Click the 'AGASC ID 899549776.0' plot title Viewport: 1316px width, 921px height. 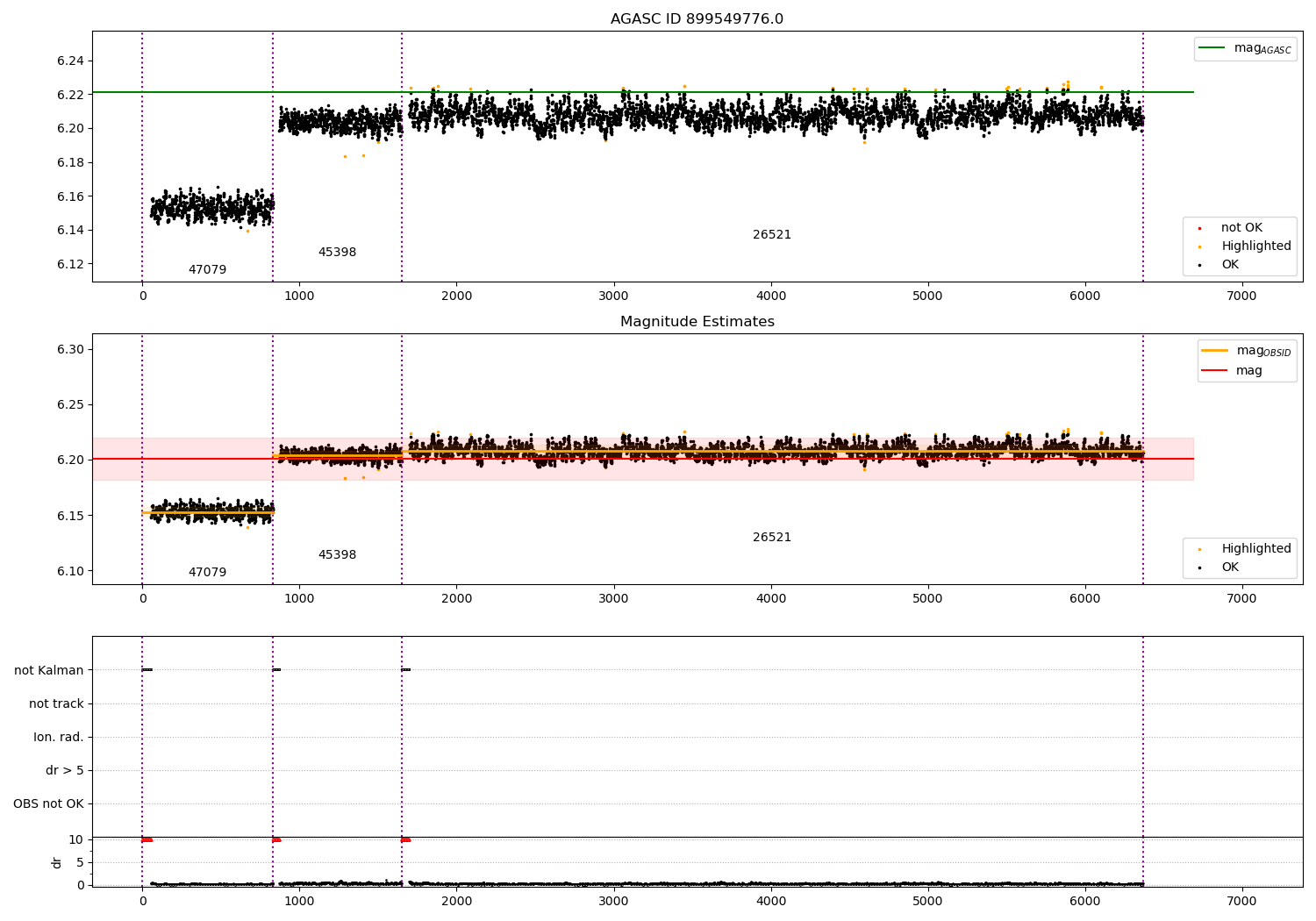(x=697, y=19)
